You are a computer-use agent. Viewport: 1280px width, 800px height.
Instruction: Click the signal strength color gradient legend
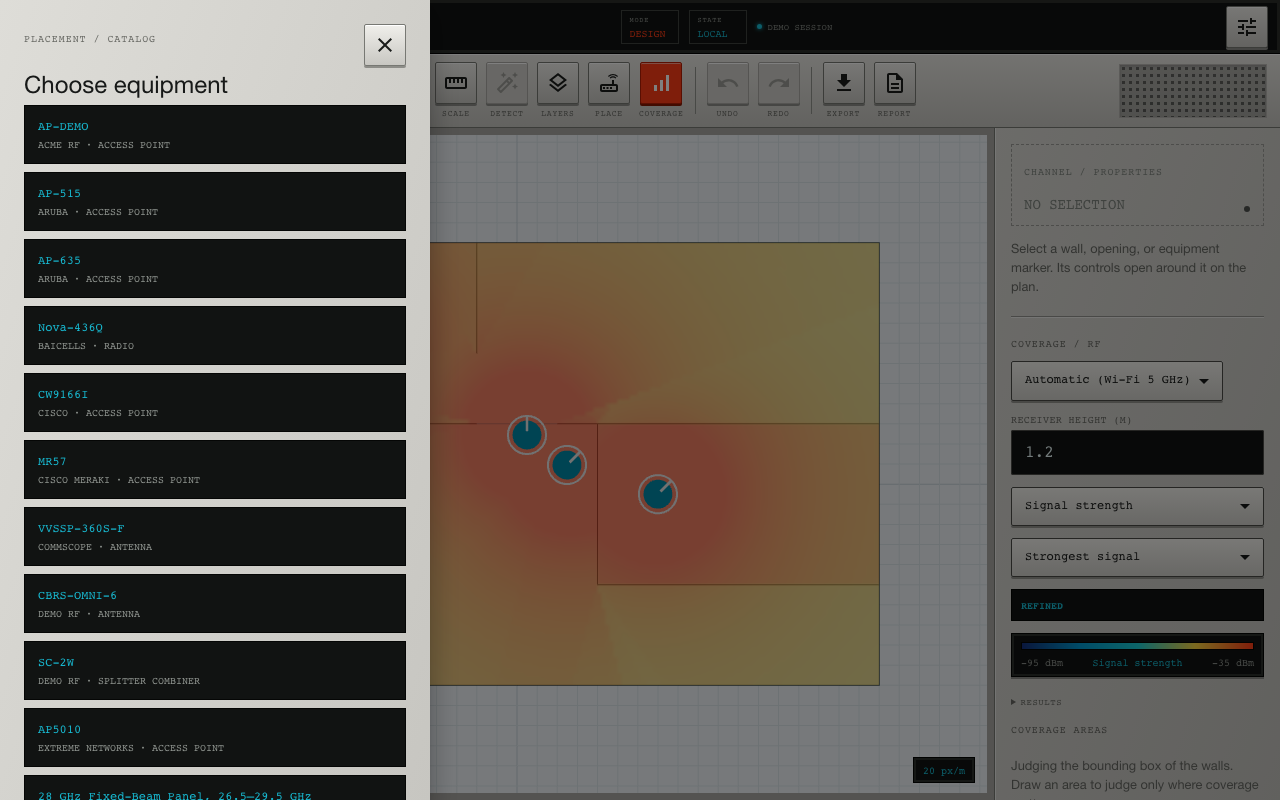point(1137,646)
